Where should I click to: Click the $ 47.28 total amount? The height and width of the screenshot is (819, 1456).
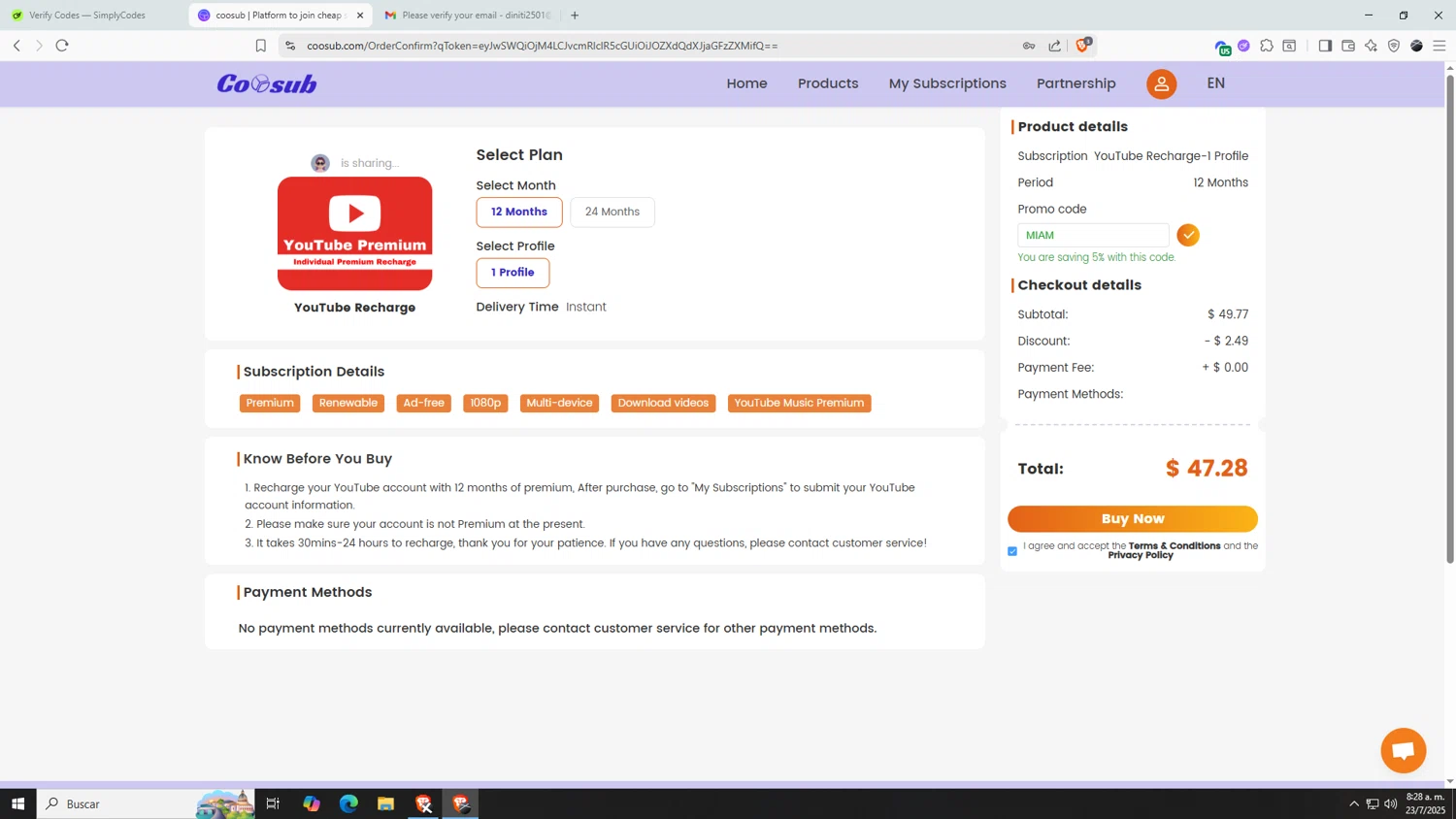pyautogui.click(x=1207, y=469)
